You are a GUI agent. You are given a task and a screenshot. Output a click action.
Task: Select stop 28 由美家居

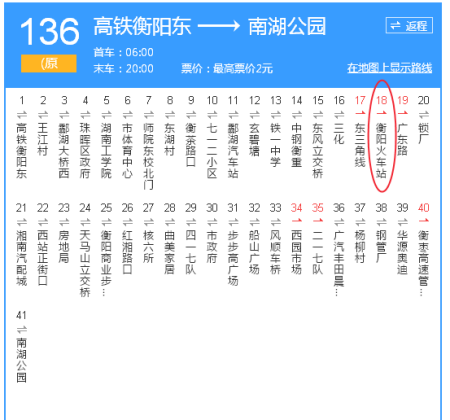point(170,253)
